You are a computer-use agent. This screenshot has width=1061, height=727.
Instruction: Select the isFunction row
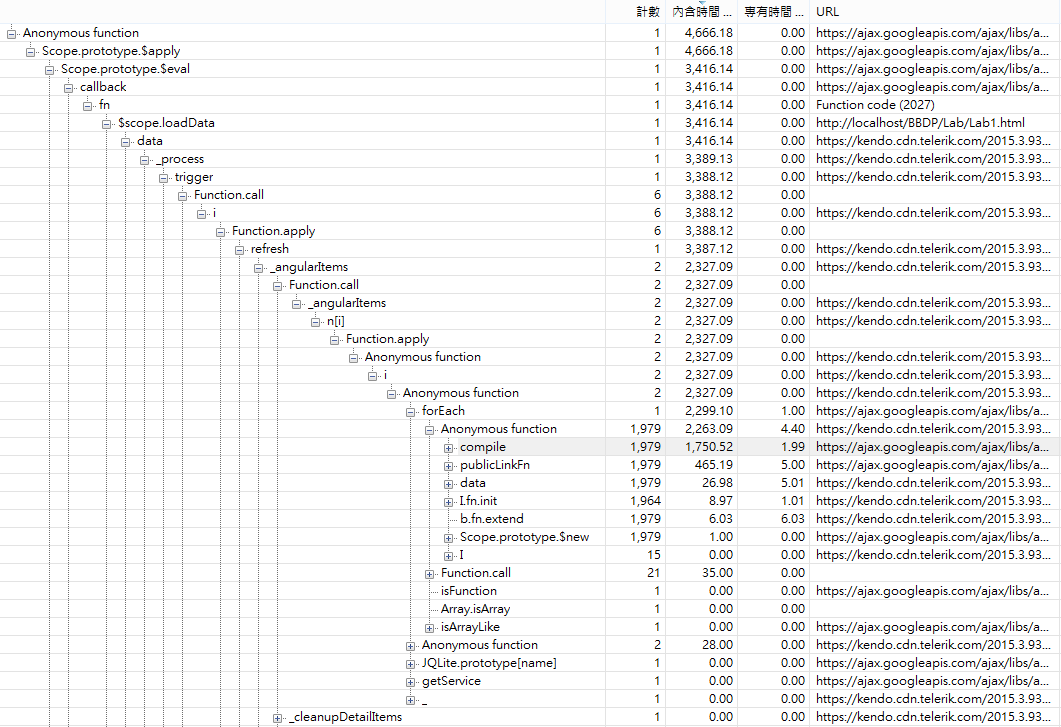click(x=530, y=591)
